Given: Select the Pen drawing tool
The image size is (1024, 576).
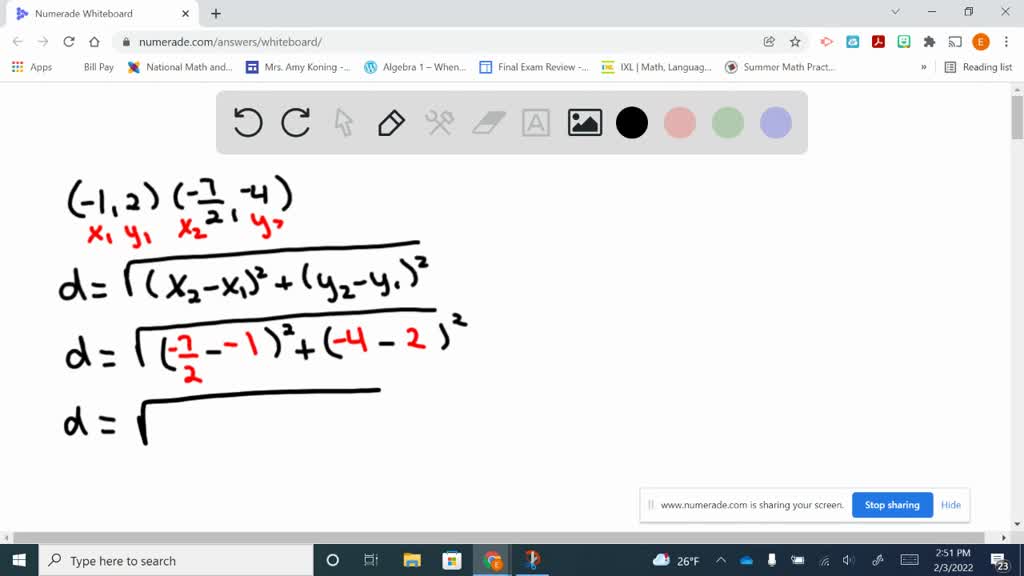Looking at the screenshot, I should pyautogui.click(x=391, y=122).
